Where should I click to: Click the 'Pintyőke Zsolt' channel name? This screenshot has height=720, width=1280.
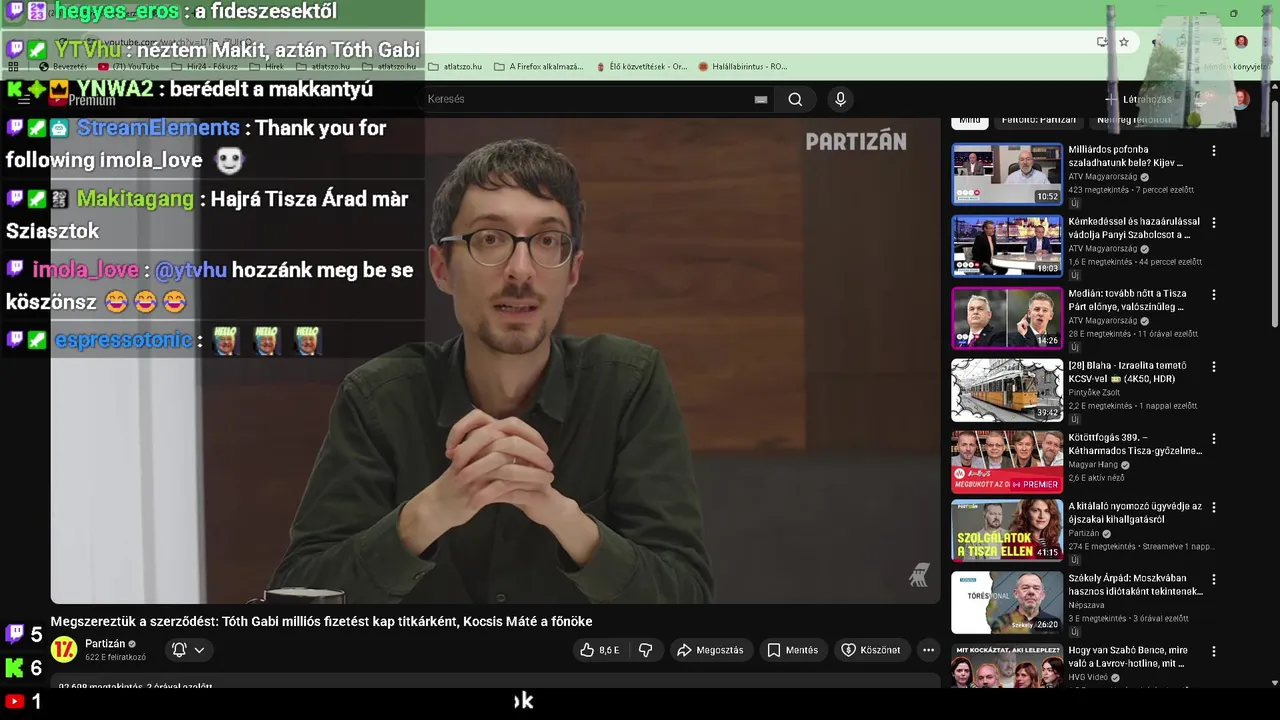(x=1094, y=393)
